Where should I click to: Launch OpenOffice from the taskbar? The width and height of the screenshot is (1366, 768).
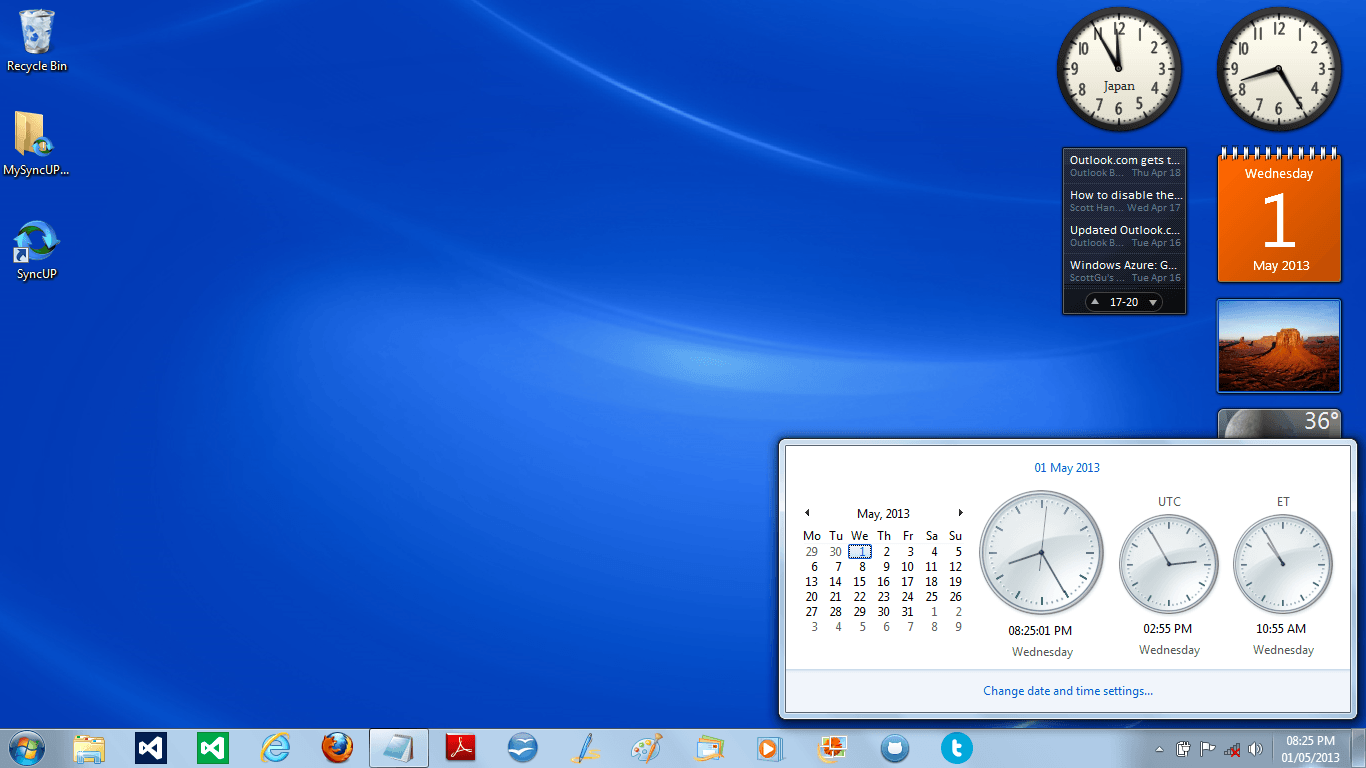522,747
